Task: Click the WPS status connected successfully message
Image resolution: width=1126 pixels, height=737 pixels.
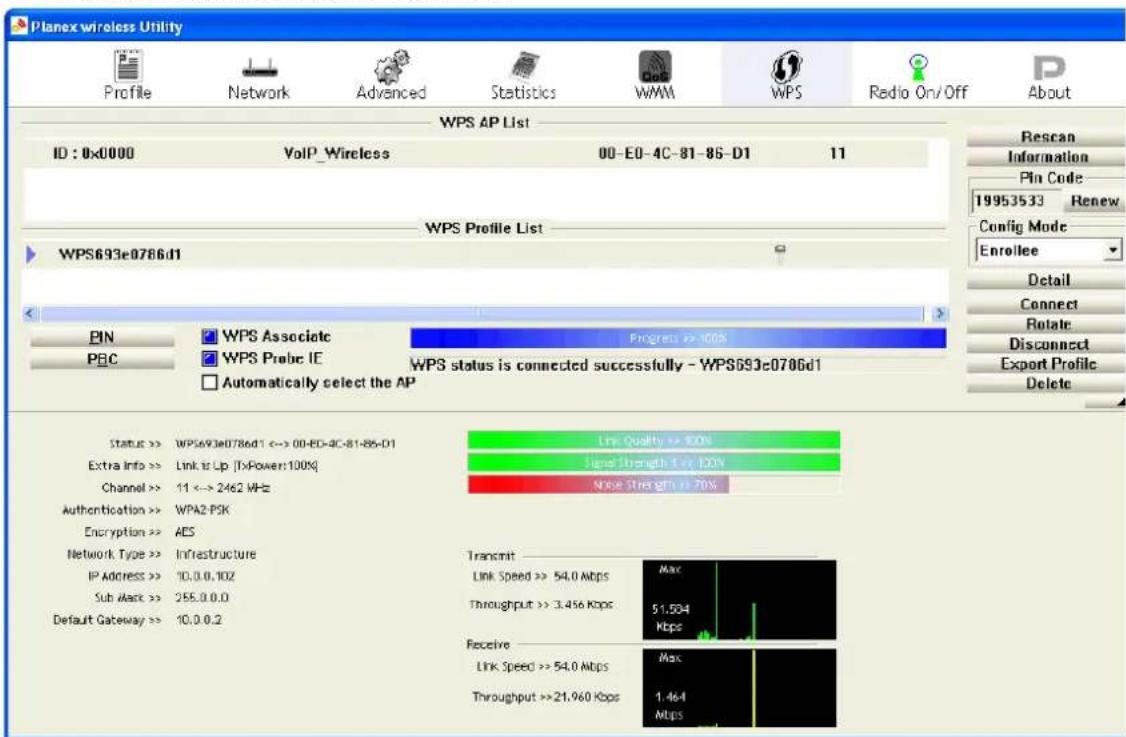Action: pyautogui.click(x=615, y=365)
